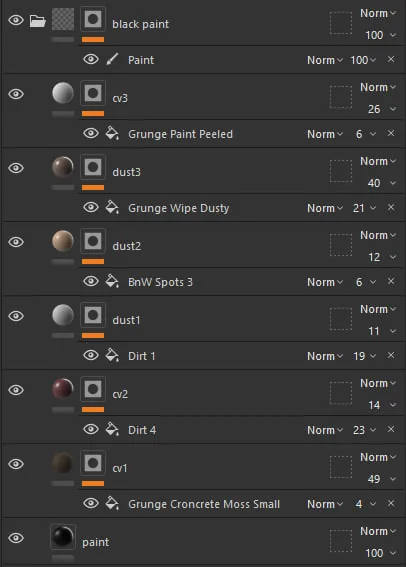Open opacity dropdown of dust1 layer
The width and height of the screenshot is (406, 567).
pos(381,331)
